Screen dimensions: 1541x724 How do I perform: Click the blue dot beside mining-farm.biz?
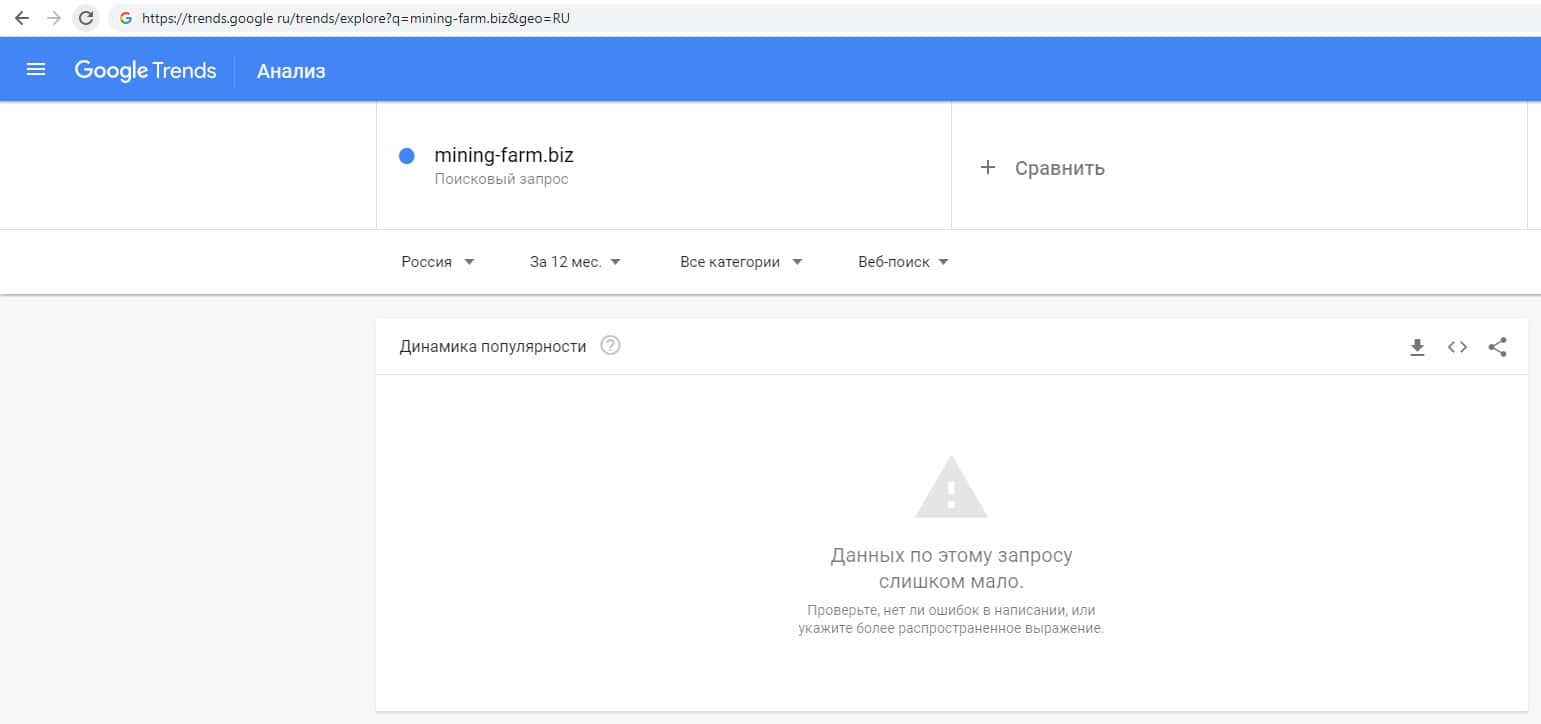pyautogui.click(x=407, y=156)
